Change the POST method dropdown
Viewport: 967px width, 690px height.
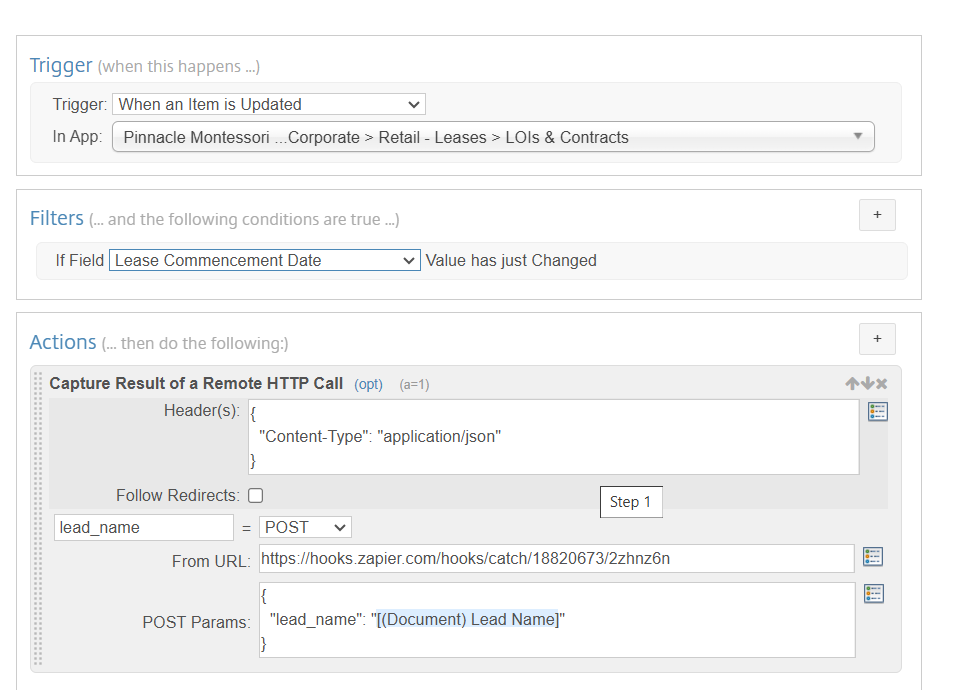(x=305, y=527)
